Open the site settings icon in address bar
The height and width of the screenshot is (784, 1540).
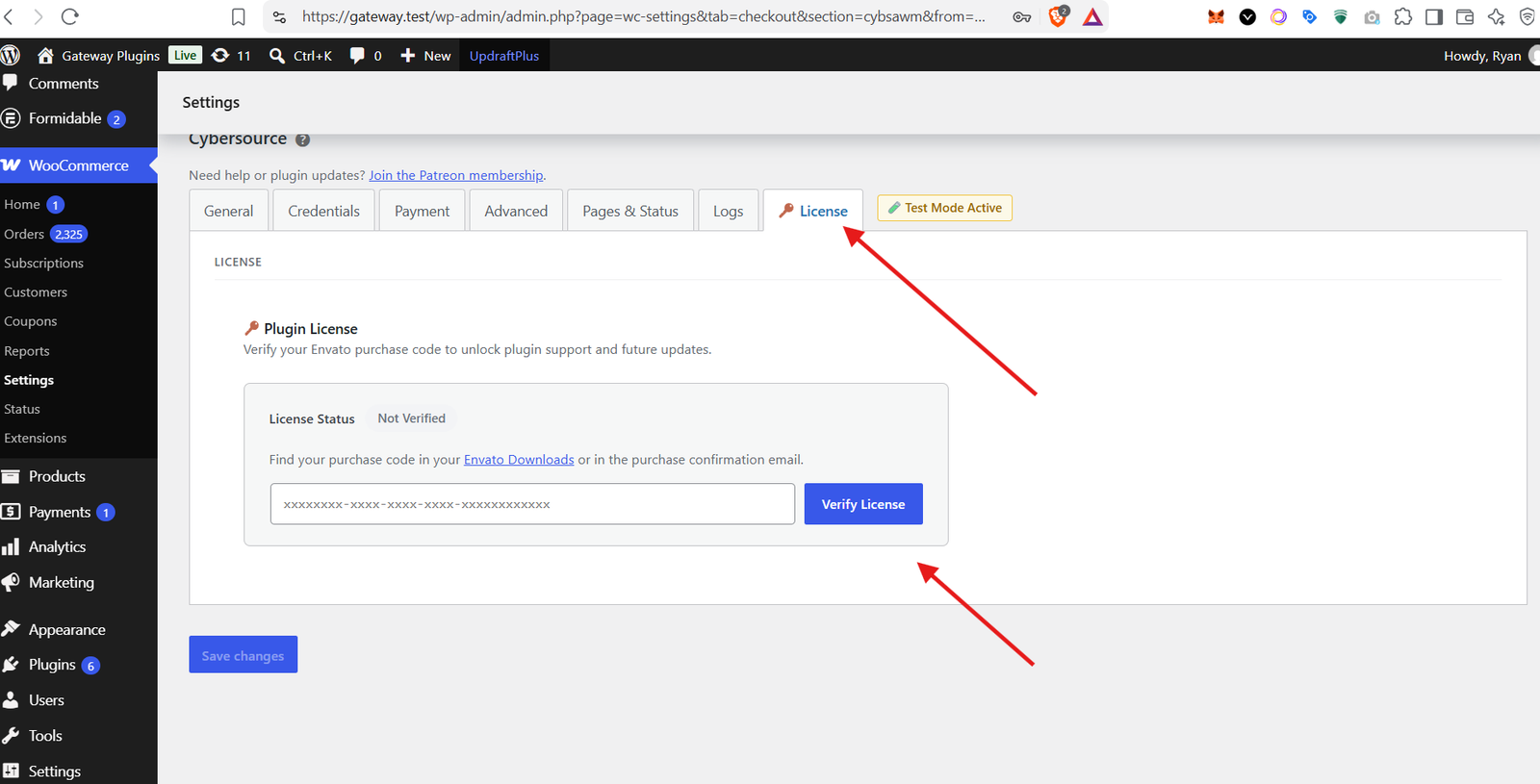(x=279, y=16)
